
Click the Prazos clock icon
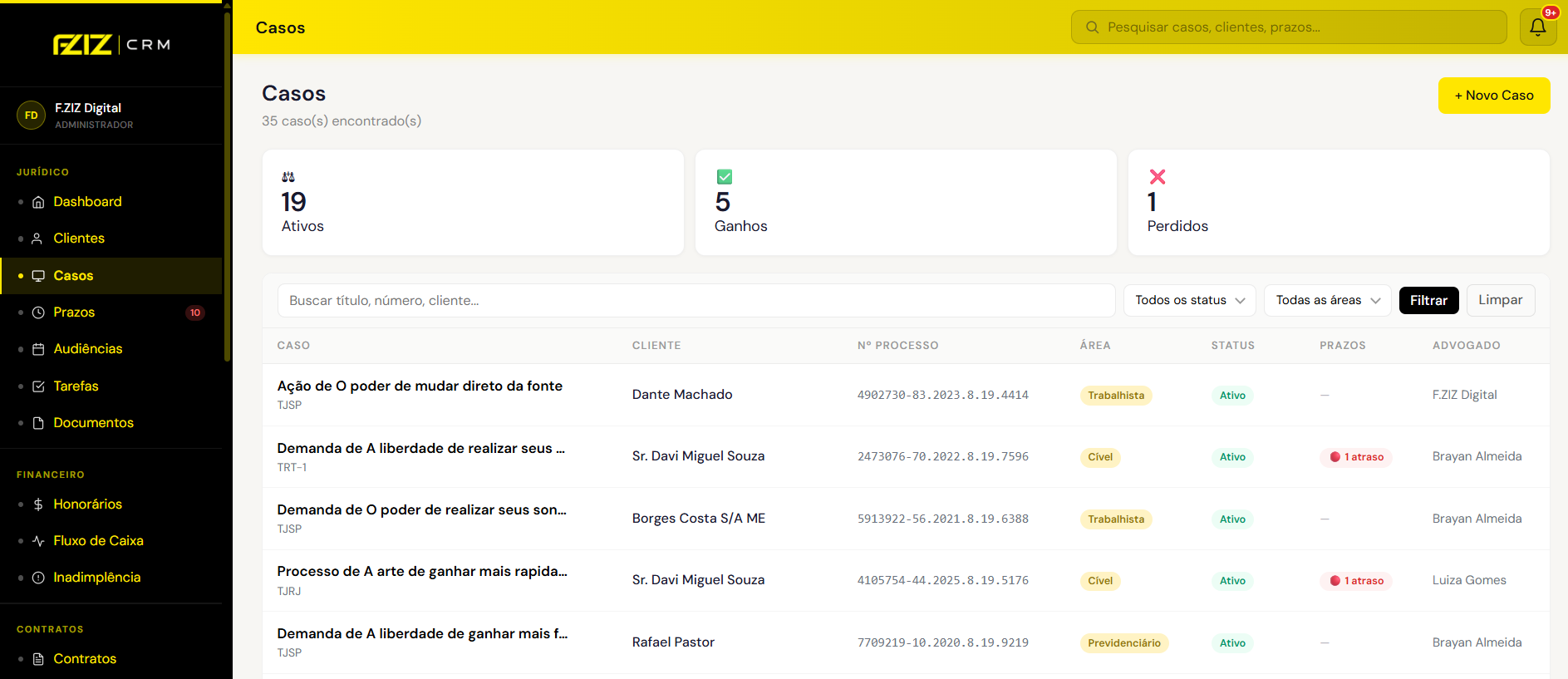coord(38,312)
